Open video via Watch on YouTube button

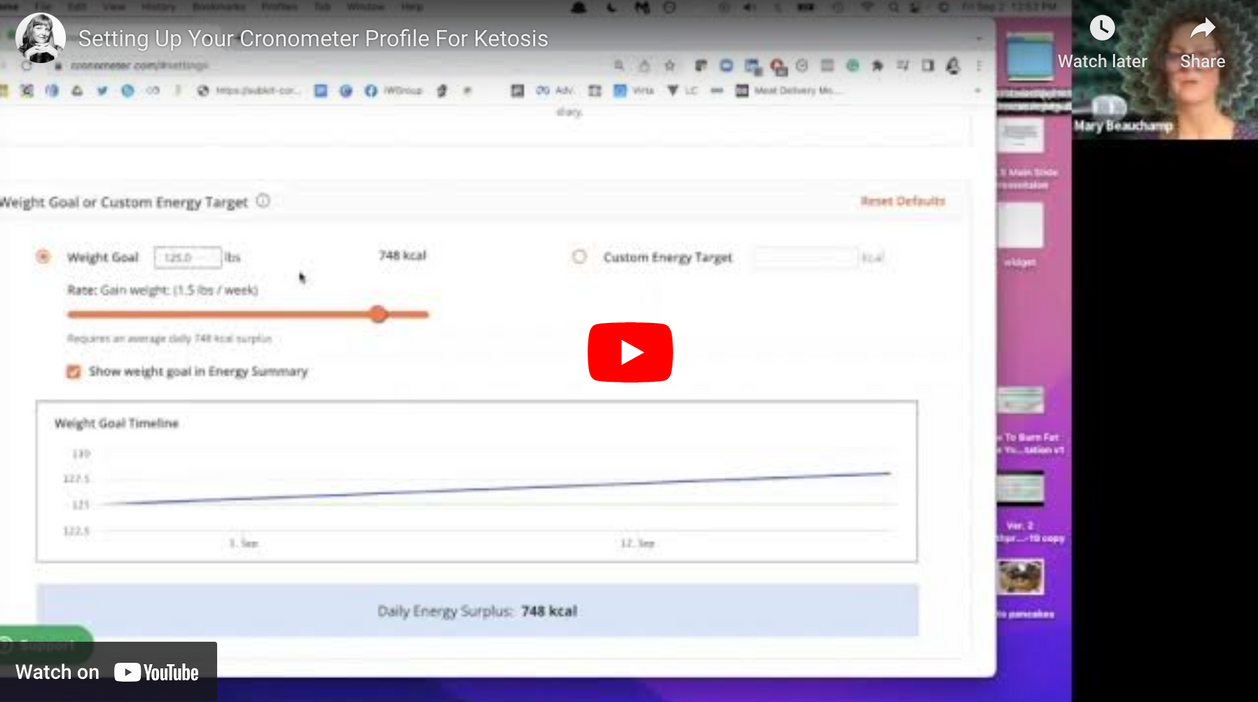point(107,672)
